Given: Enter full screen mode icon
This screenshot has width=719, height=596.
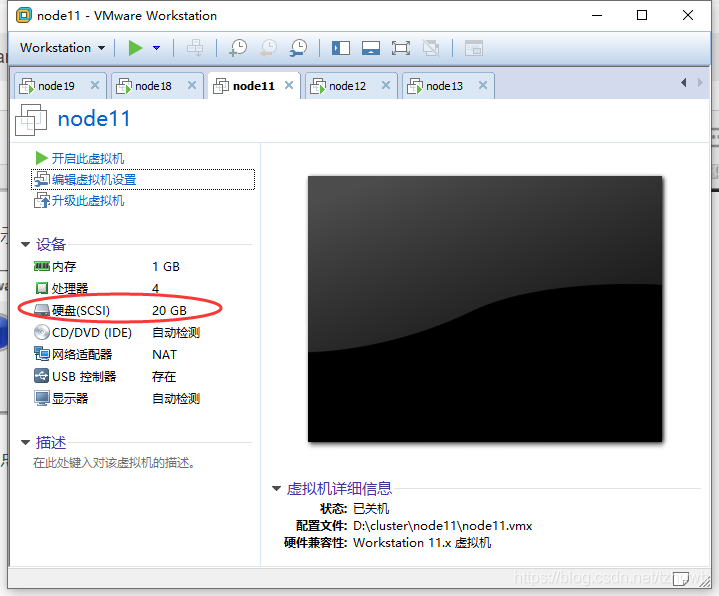Looking at the screenshot, I should tap(401, 48).
